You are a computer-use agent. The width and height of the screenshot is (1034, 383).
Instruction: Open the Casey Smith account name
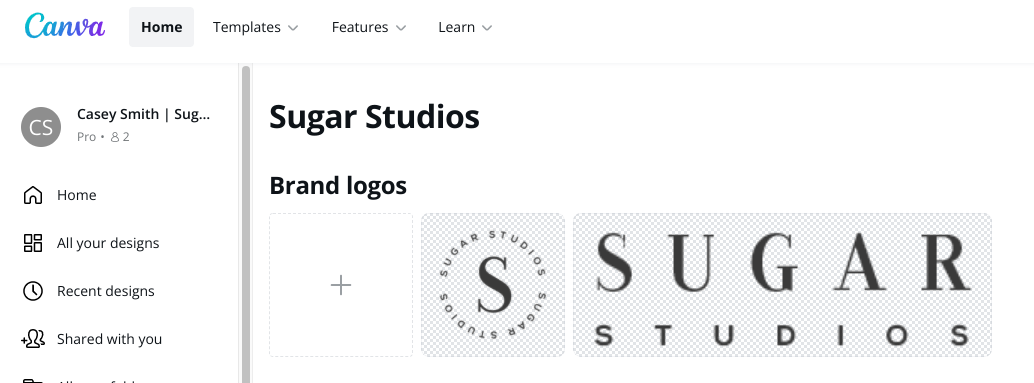(143, 114)
